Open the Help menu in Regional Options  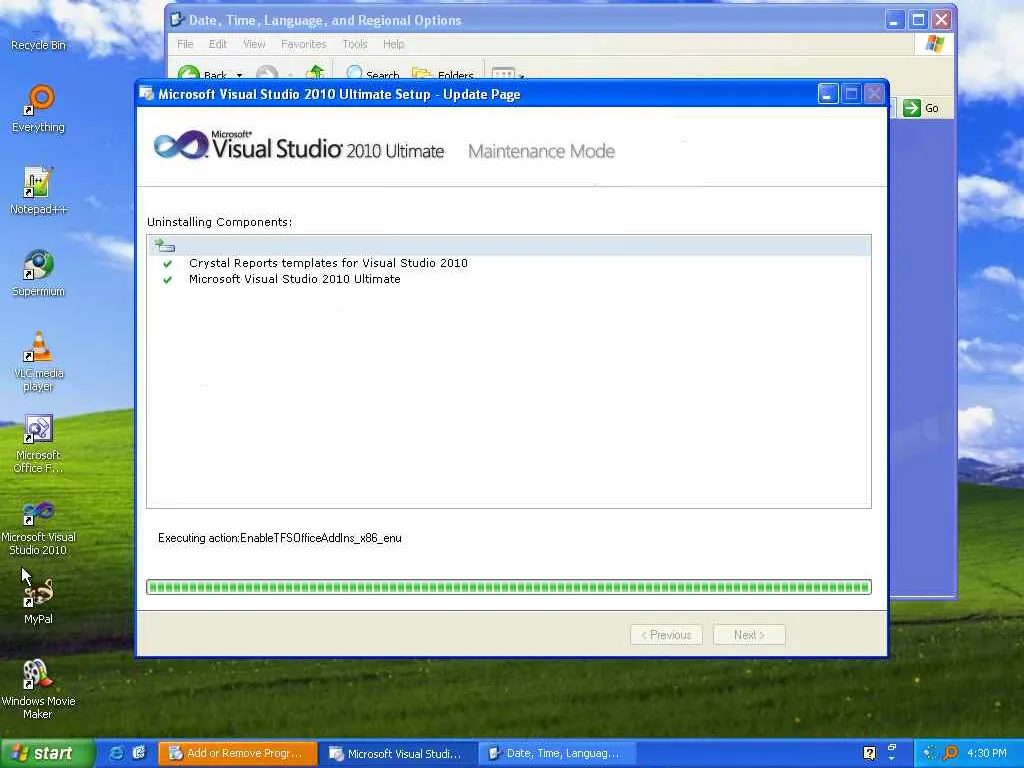coord(393,44)
